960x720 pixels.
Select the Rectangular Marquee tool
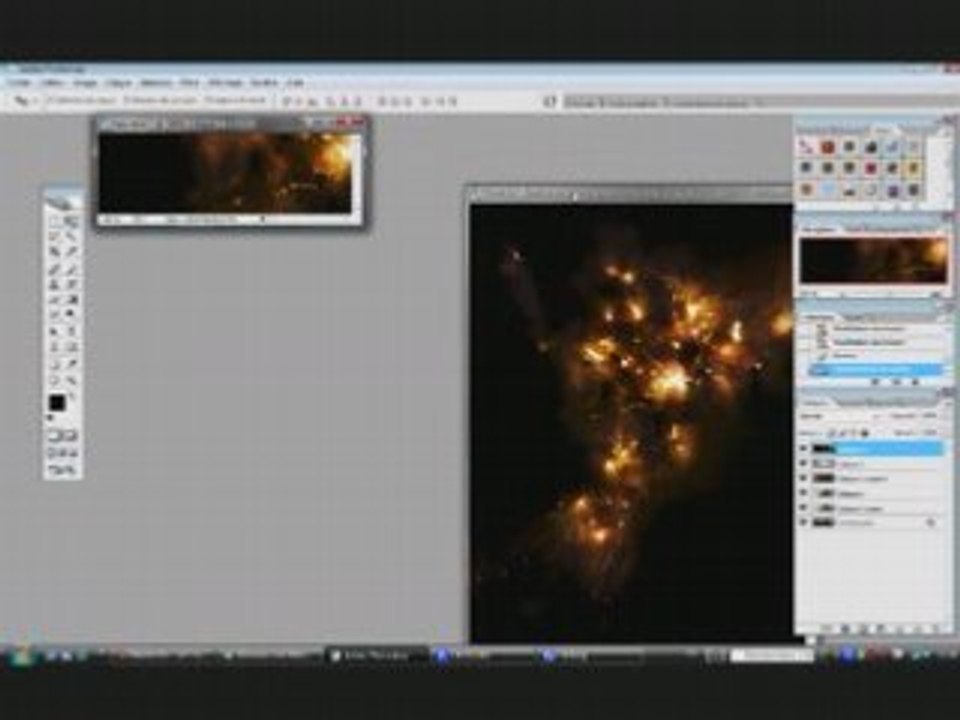[x=55, y=221]
